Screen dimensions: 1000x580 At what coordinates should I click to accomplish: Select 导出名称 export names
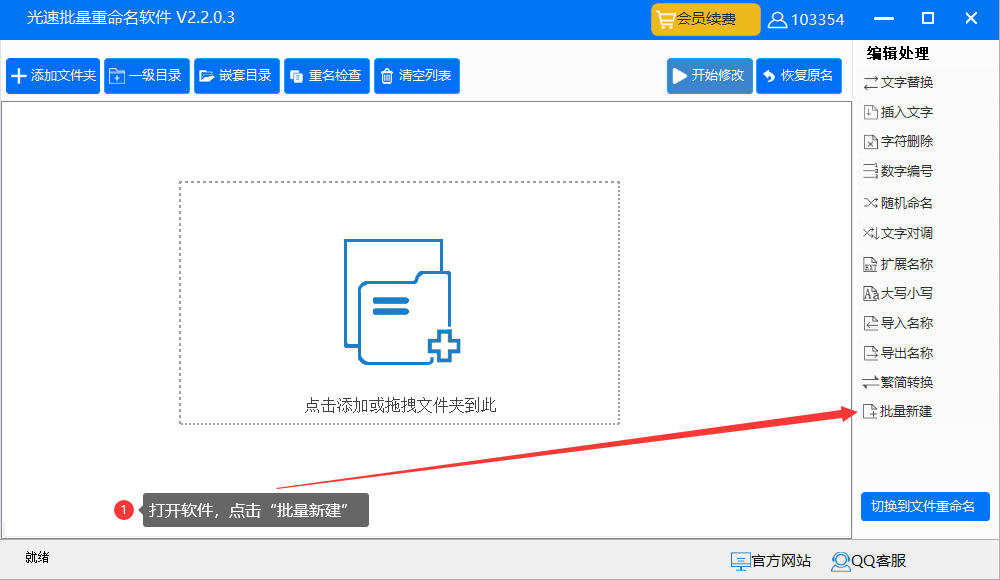[x=898, y=353]
